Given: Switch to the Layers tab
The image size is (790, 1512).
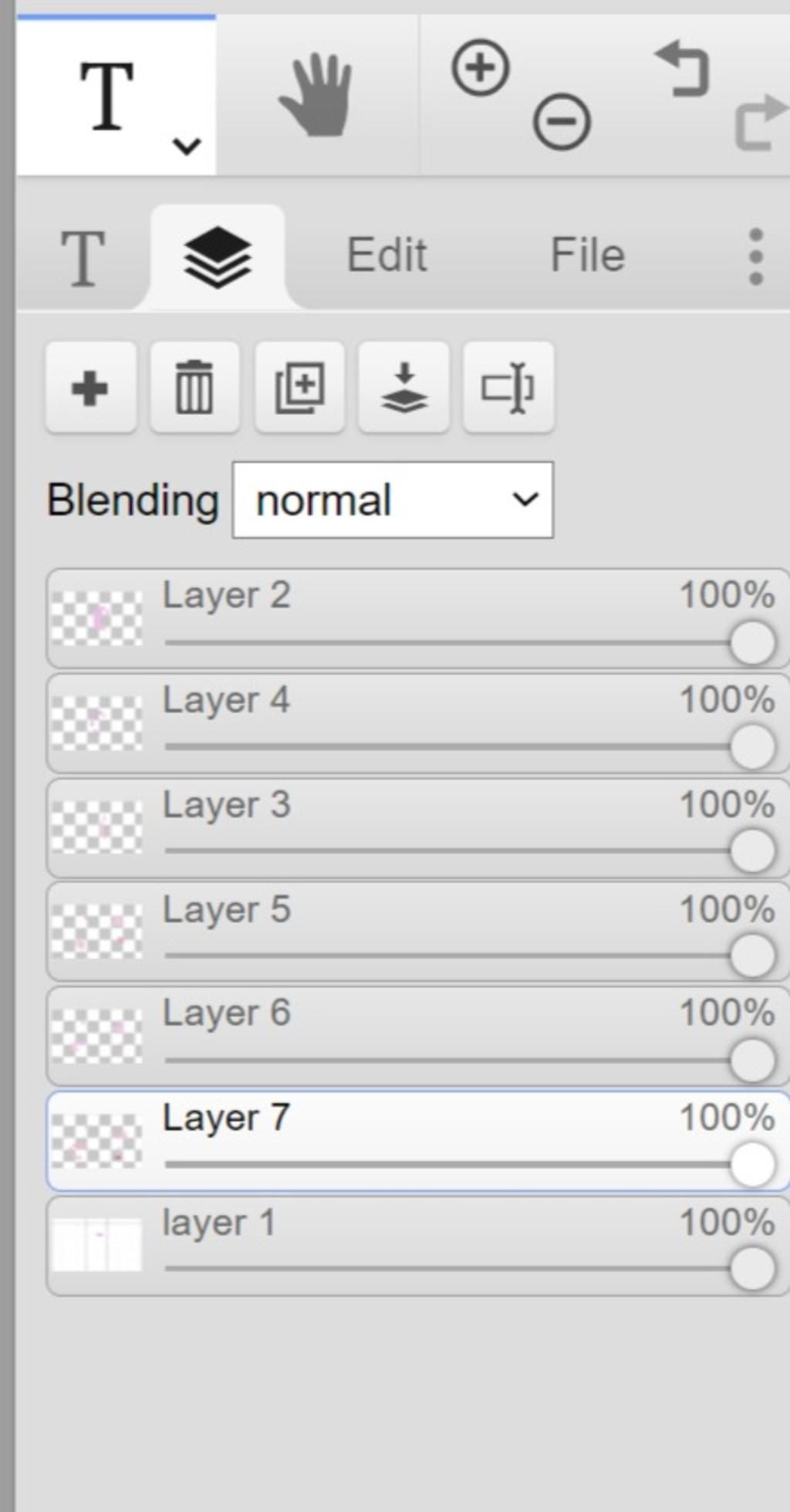Looking at the screenshot, I should point(218,257).
